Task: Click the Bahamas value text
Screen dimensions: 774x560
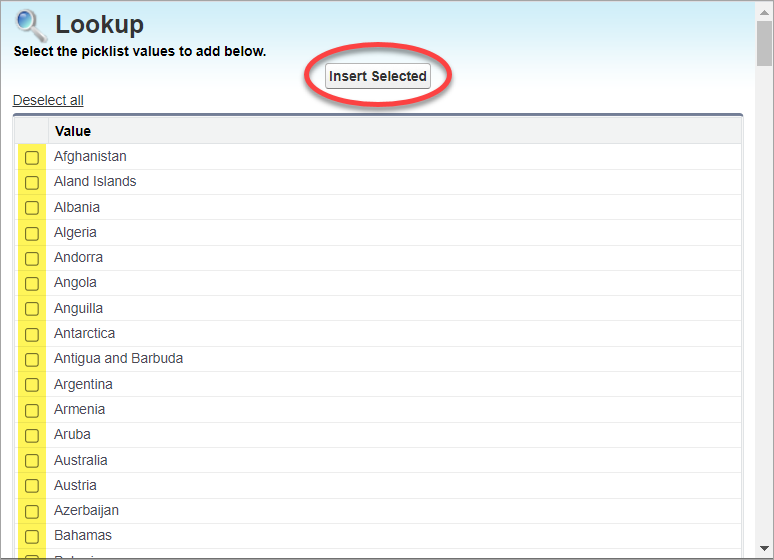Action: (83, 536)
